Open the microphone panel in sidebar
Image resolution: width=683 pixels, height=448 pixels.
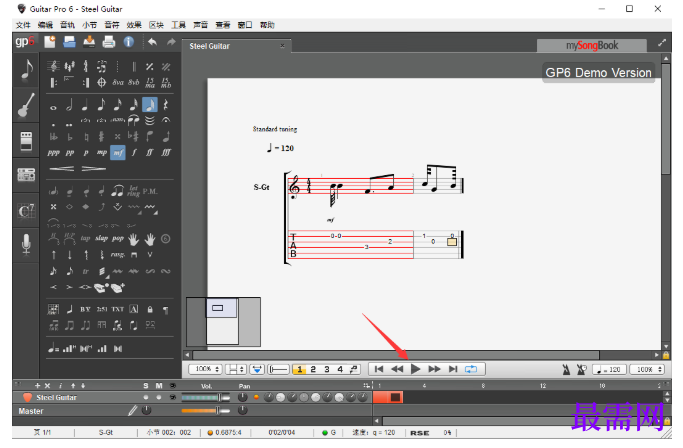(26, 244)
